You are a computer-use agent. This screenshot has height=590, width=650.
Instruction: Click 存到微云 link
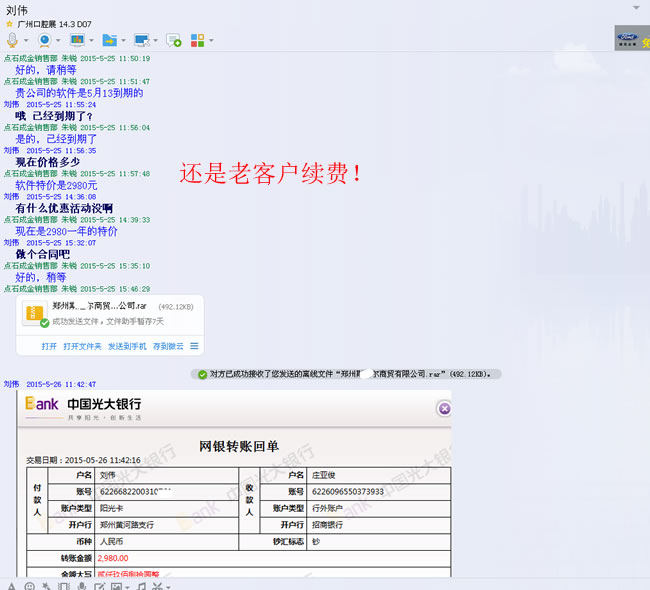[168, 346]
